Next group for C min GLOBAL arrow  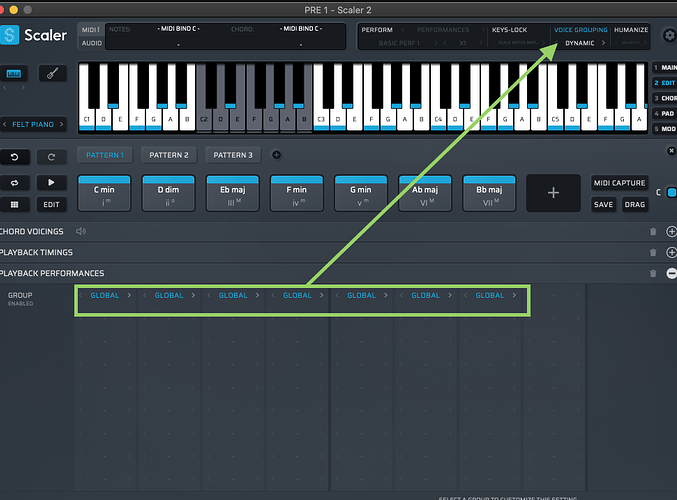pyautogui.click(x=129, y=295)
